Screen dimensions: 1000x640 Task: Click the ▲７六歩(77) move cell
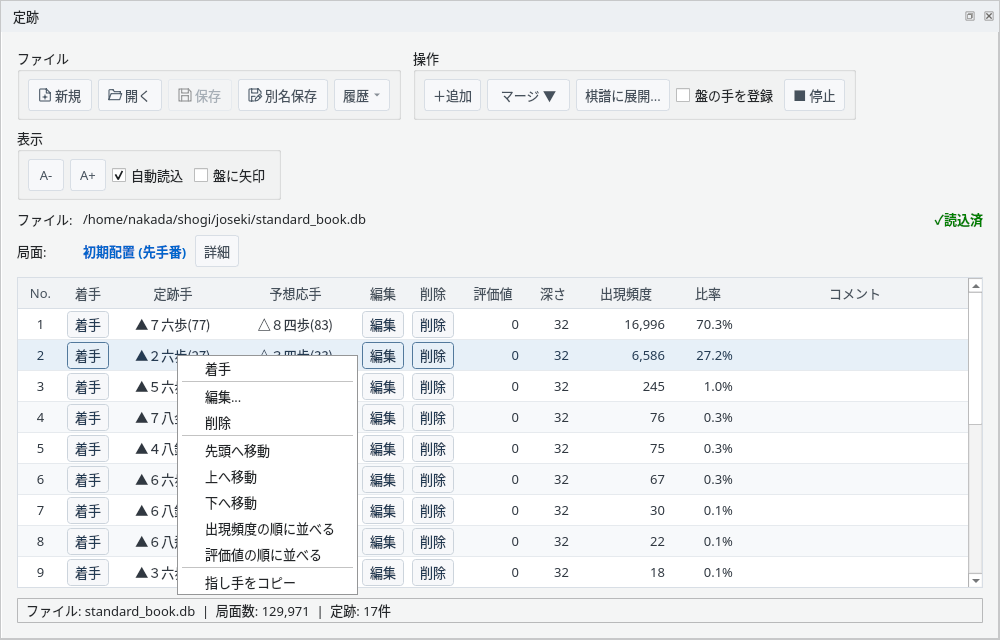[x=173, y=325]
